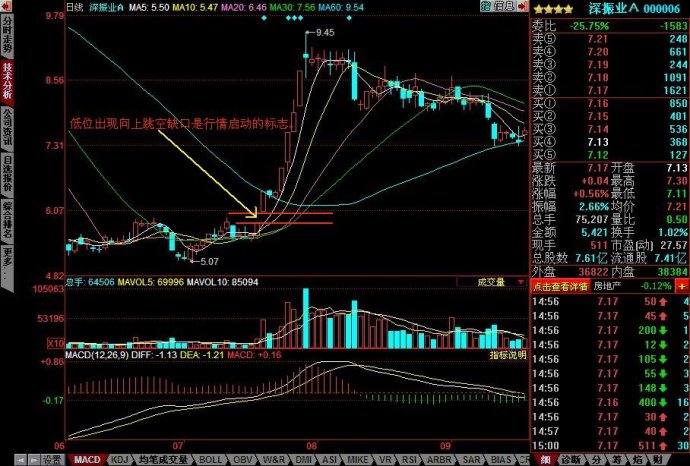Click the 卖① ask price 7.17
This screenshot has height=466, width=690.
tap(598, 90)
